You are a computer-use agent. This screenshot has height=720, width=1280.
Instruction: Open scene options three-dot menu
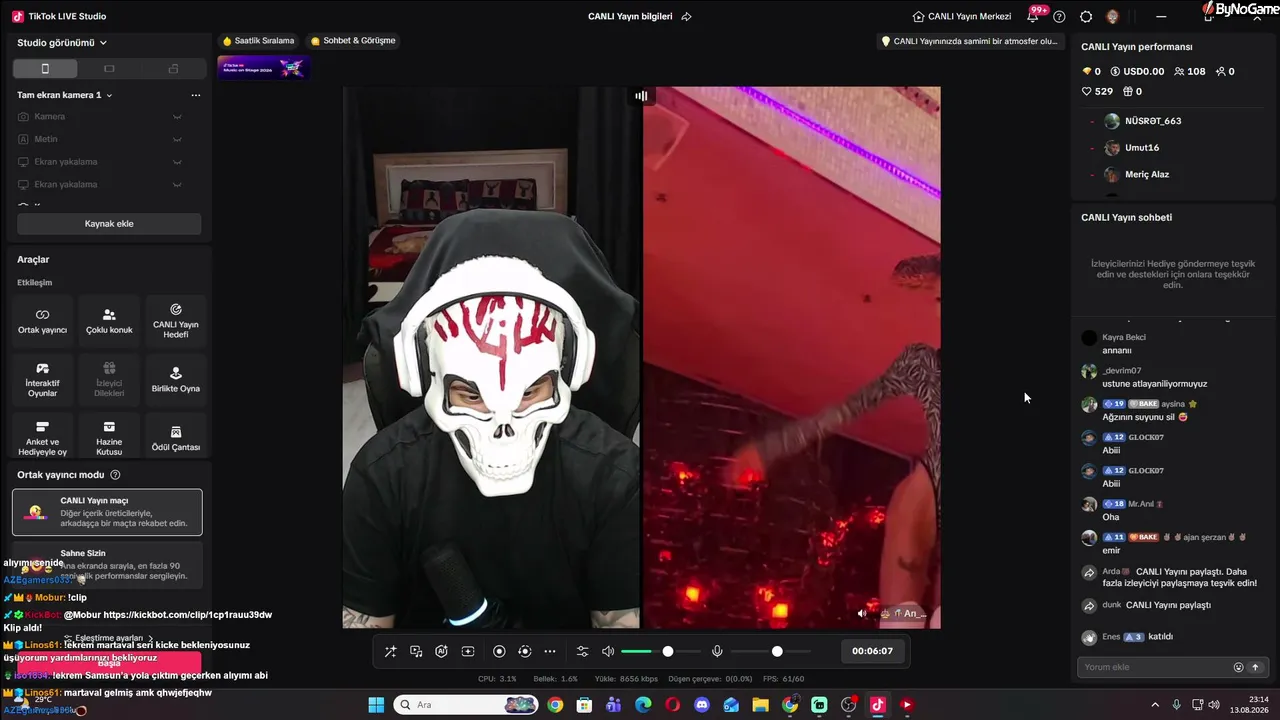click(x=196, y=95)
